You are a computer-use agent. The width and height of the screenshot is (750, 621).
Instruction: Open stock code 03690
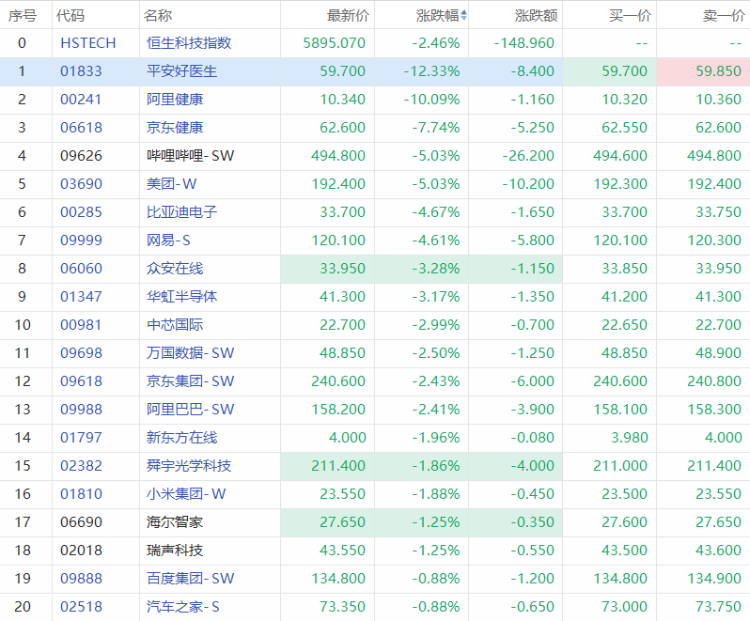click(81, 184)
